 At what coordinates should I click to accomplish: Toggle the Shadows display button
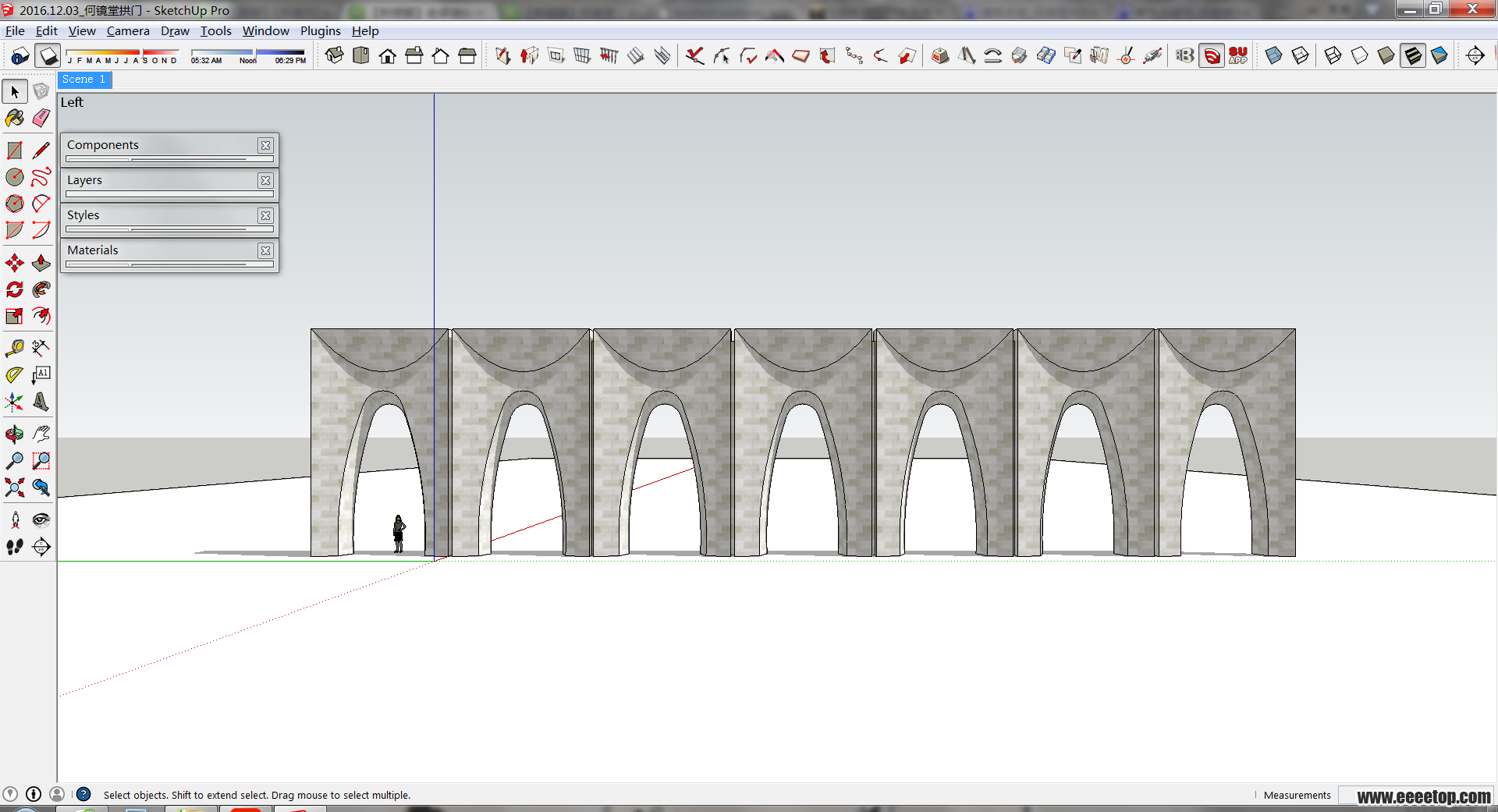coord(48,55)
